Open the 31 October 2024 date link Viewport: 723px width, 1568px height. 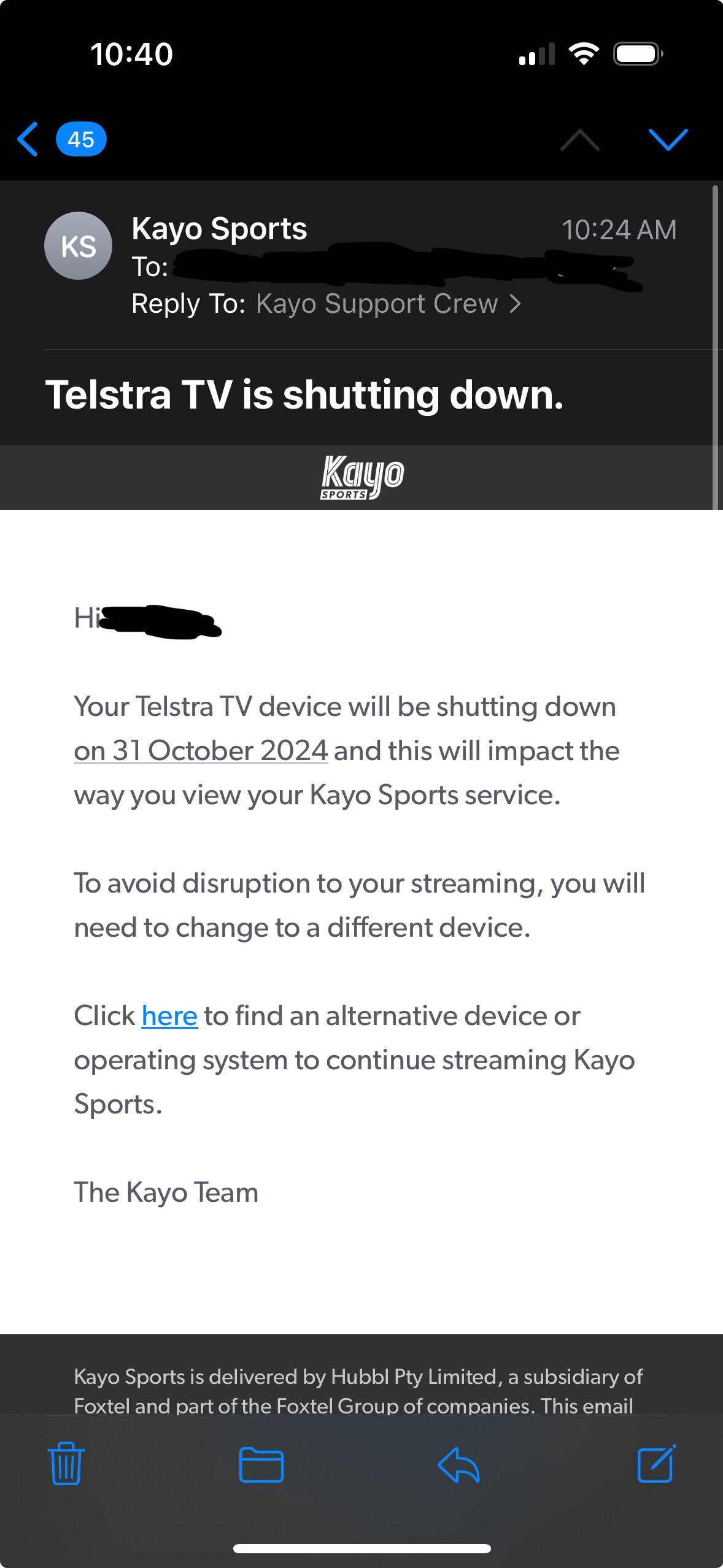201,751
